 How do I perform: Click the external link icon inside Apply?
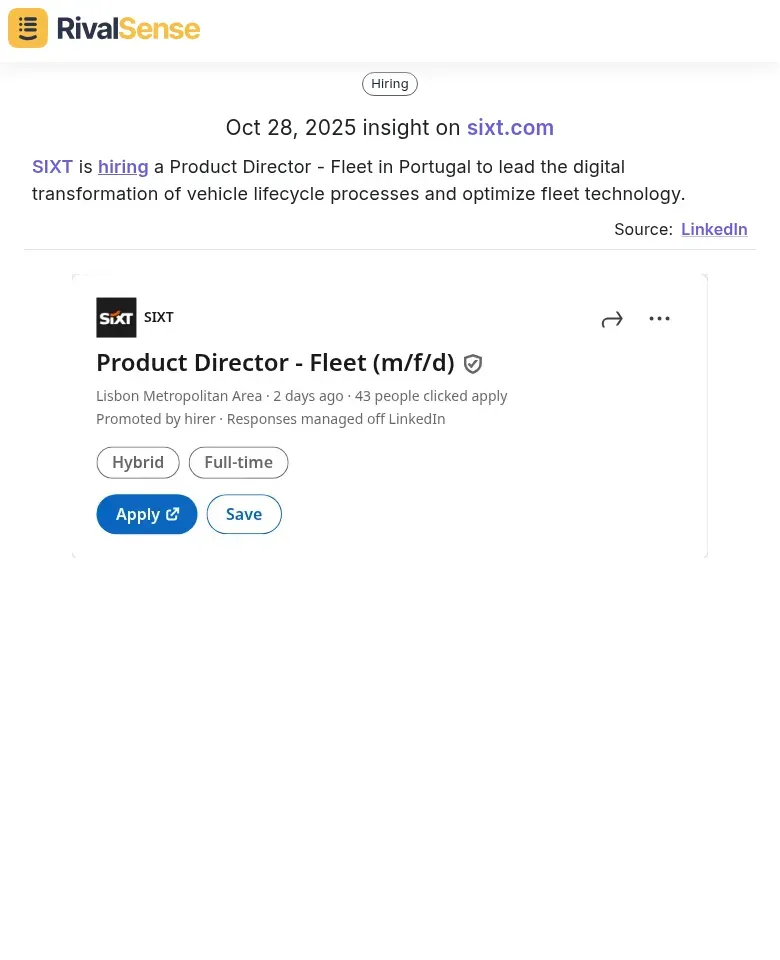point(172,513)
